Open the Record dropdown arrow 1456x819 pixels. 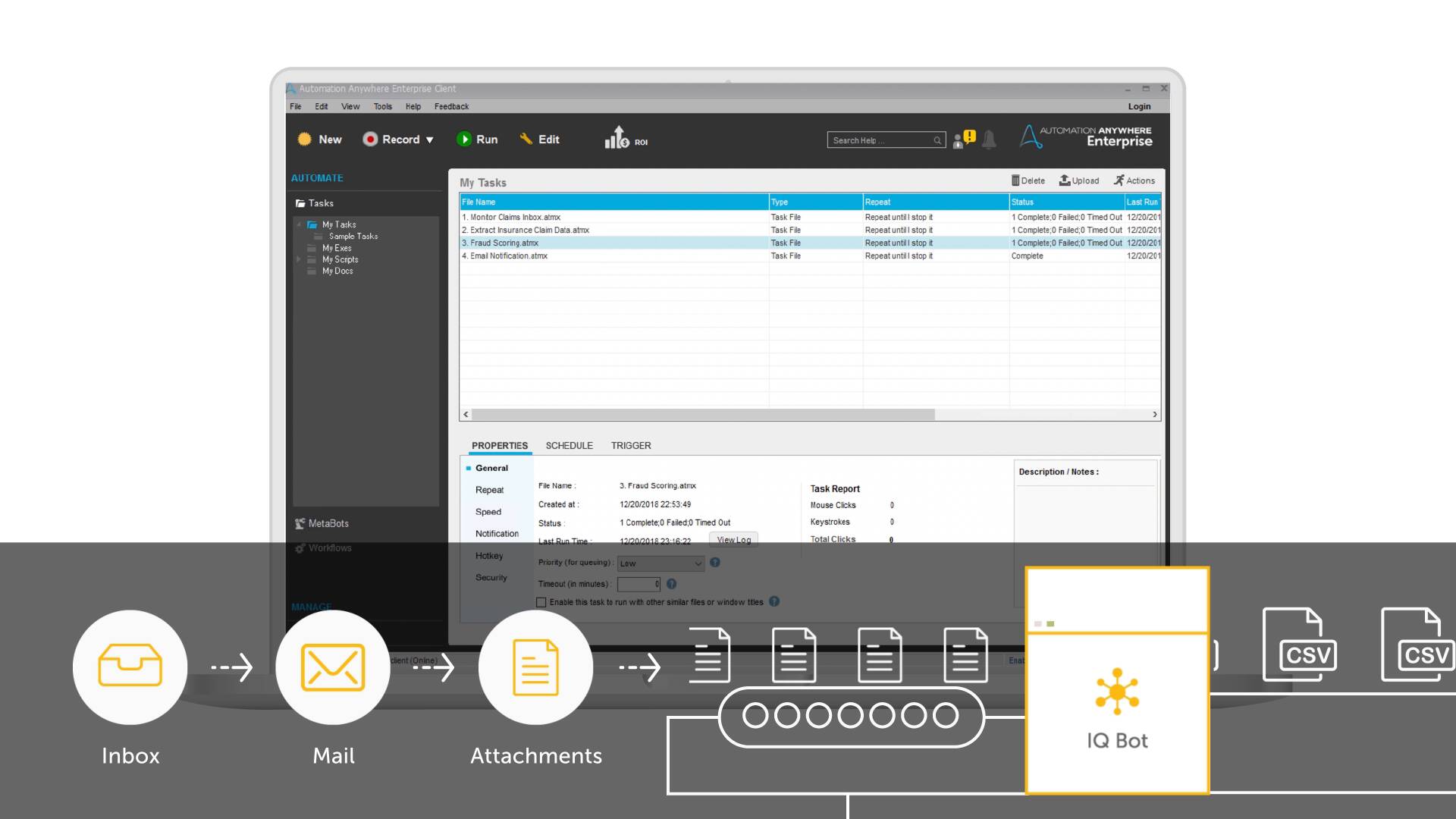point(430,140)
